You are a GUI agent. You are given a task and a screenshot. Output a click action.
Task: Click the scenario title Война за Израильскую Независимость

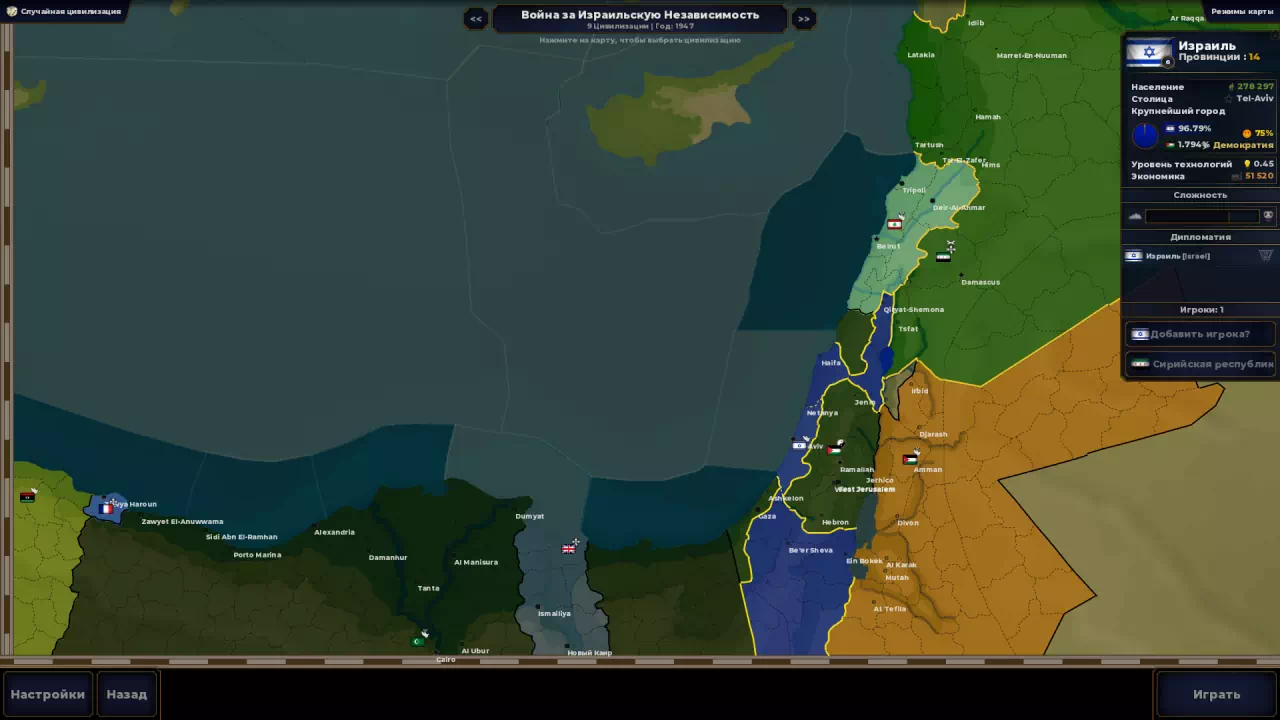click(x=640, y=15)
